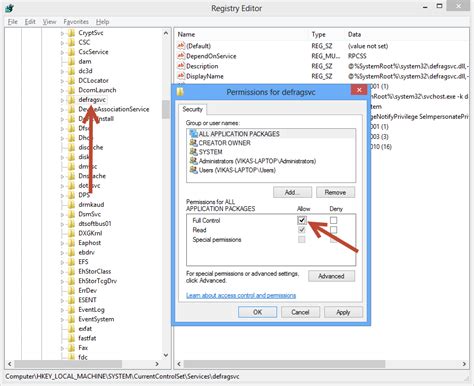474x386 pixels.
Task: Click the SYSTEM user icon
Action: [x=193, y=152]
